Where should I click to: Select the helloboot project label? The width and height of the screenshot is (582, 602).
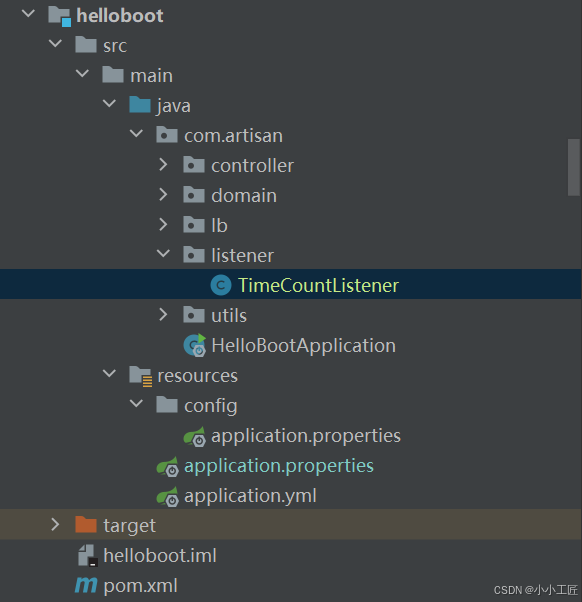coord(120,16)
